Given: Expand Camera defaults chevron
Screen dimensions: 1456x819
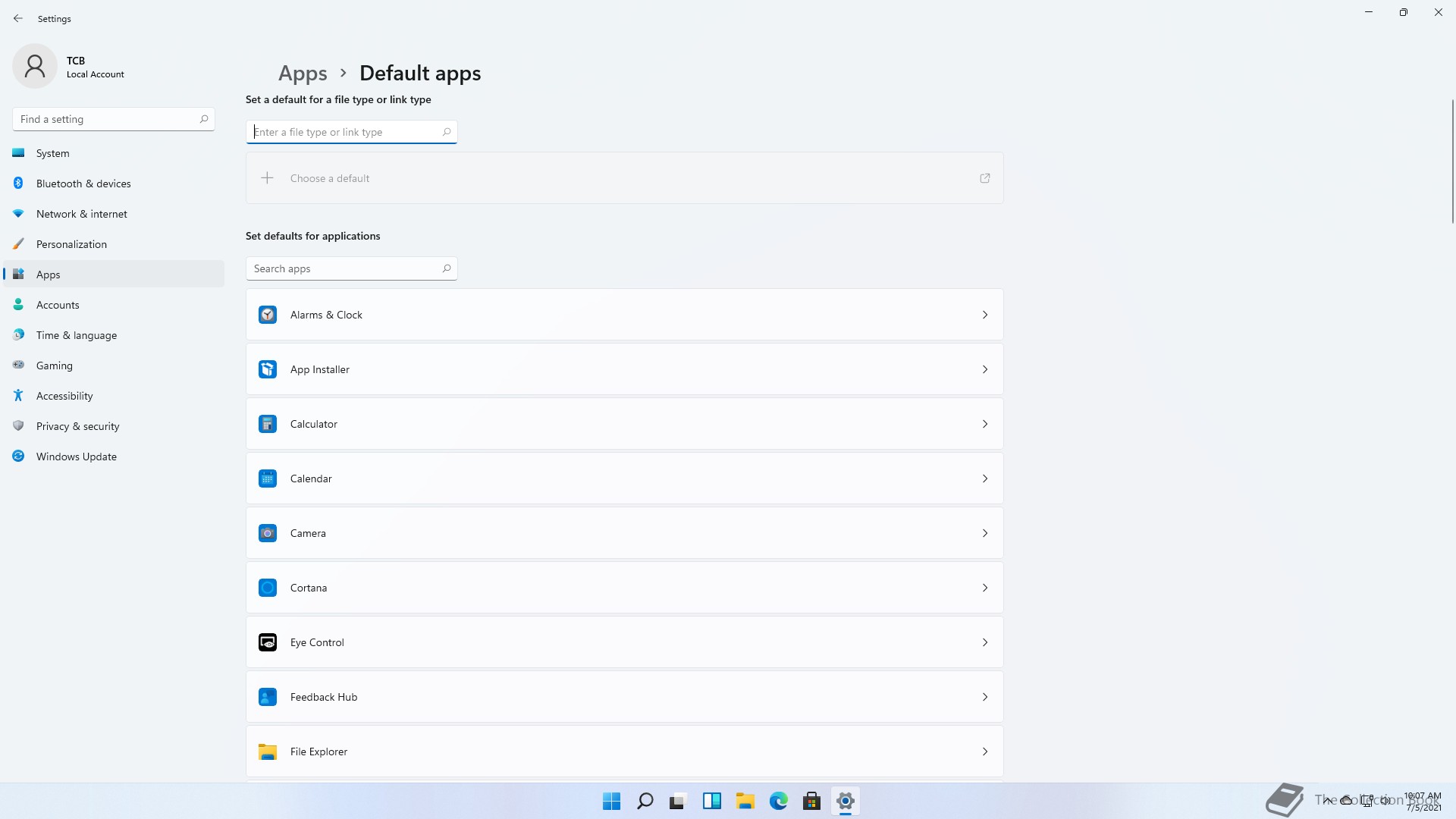Looking at the screenshot, I should pos(985,533).
